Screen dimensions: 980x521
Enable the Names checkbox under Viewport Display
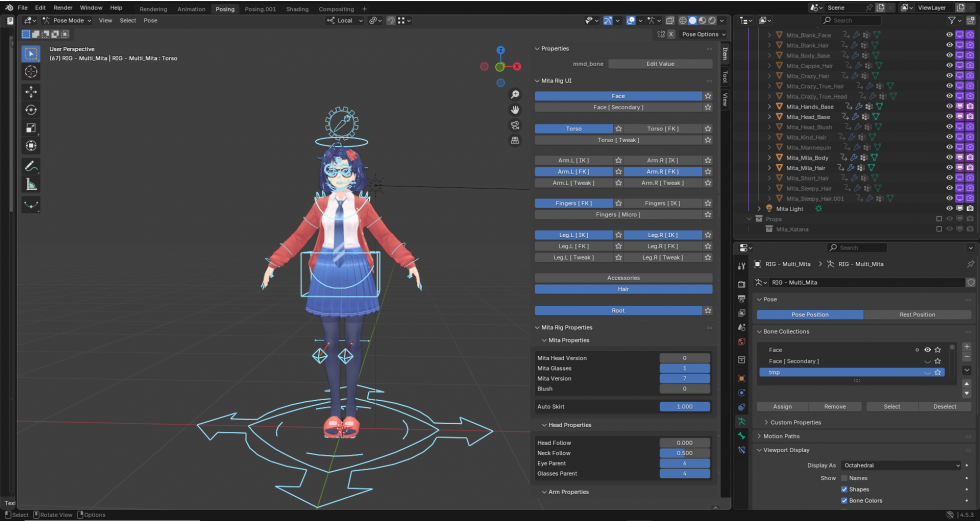845,478
